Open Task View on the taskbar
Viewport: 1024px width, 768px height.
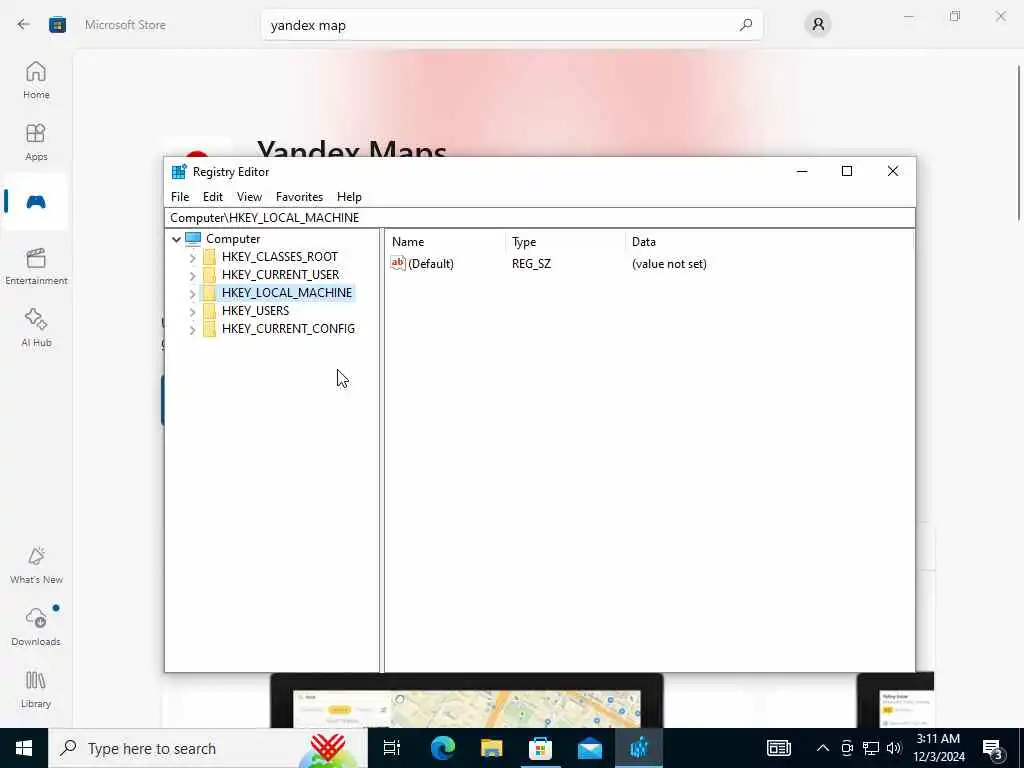point(392,748)
